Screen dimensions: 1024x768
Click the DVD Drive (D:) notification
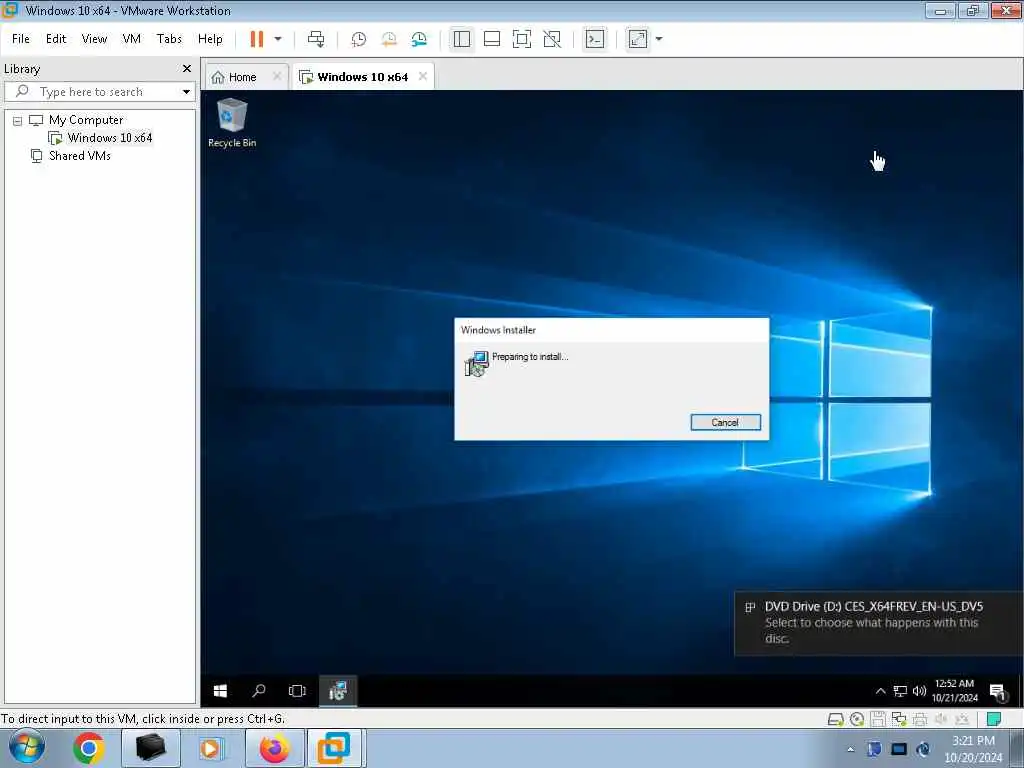click(x=878, y=623)
